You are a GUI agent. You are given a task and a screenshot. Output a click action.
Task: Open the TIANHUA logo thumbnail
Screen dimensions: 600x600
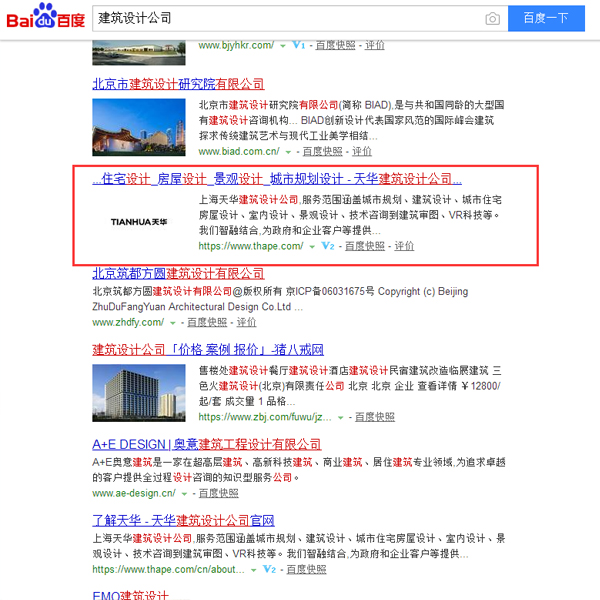[x=138, y=221]
